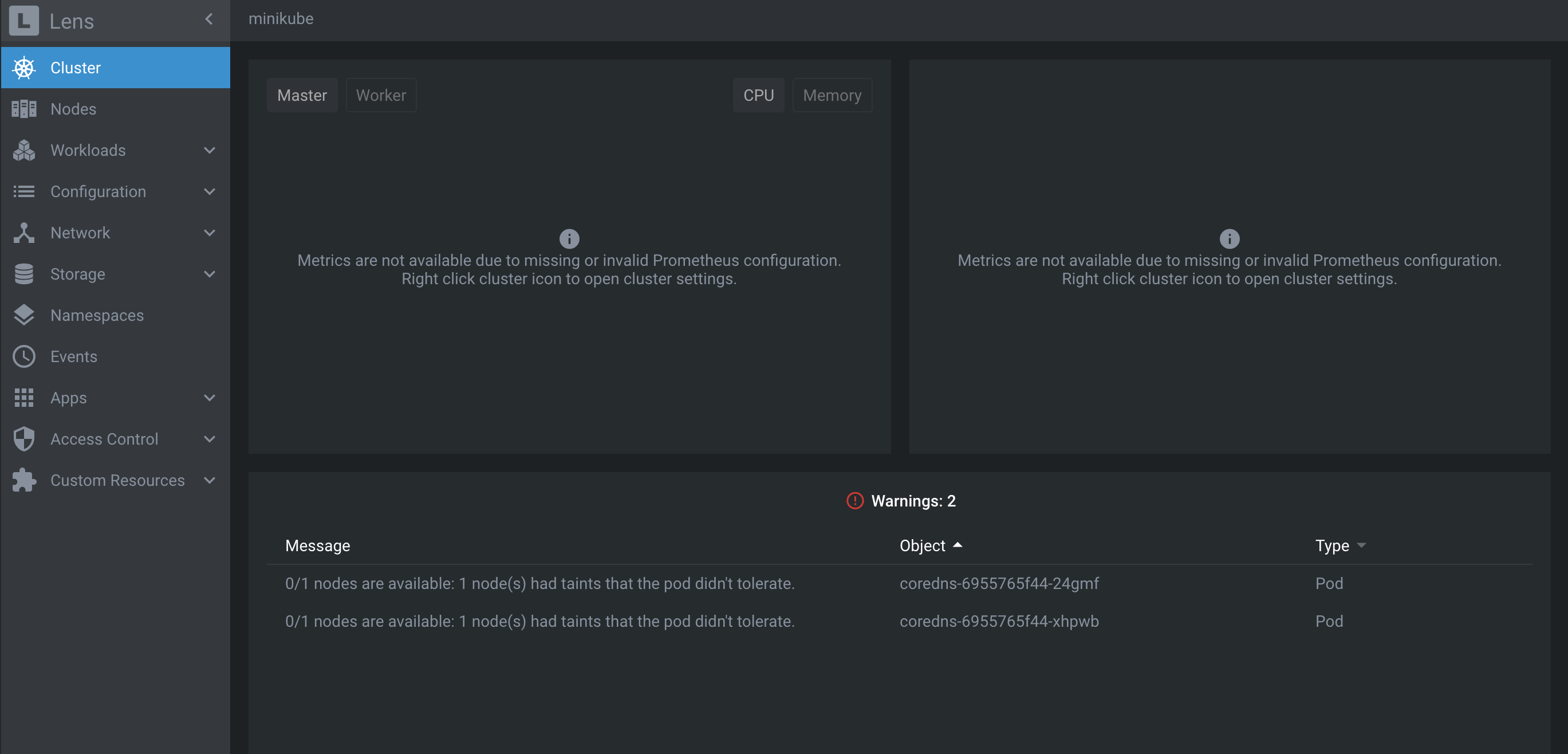This screenshot has width=1568, height=754.
Task: Click the Access Control shield icon
Action: click(x=23, y=439)
